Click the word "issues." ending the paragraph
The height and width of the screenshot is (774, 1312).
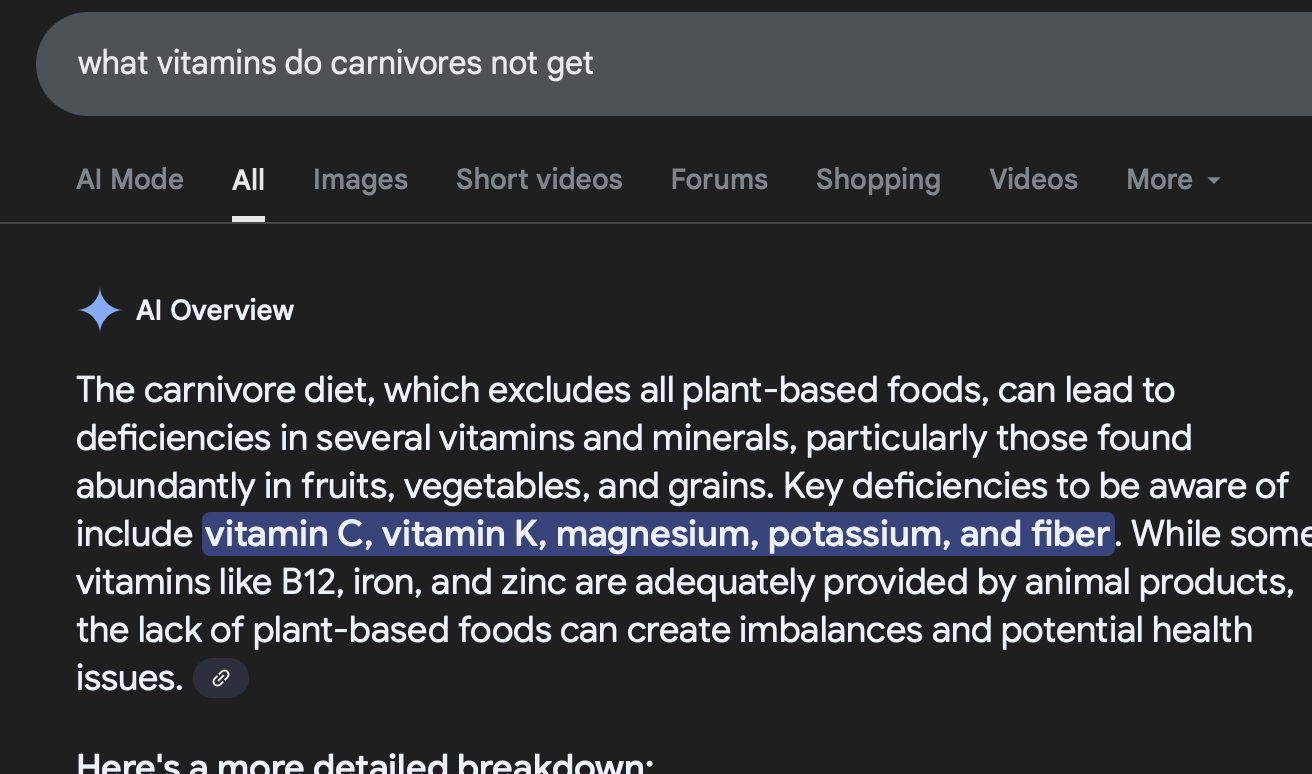[x=130, y=678]
